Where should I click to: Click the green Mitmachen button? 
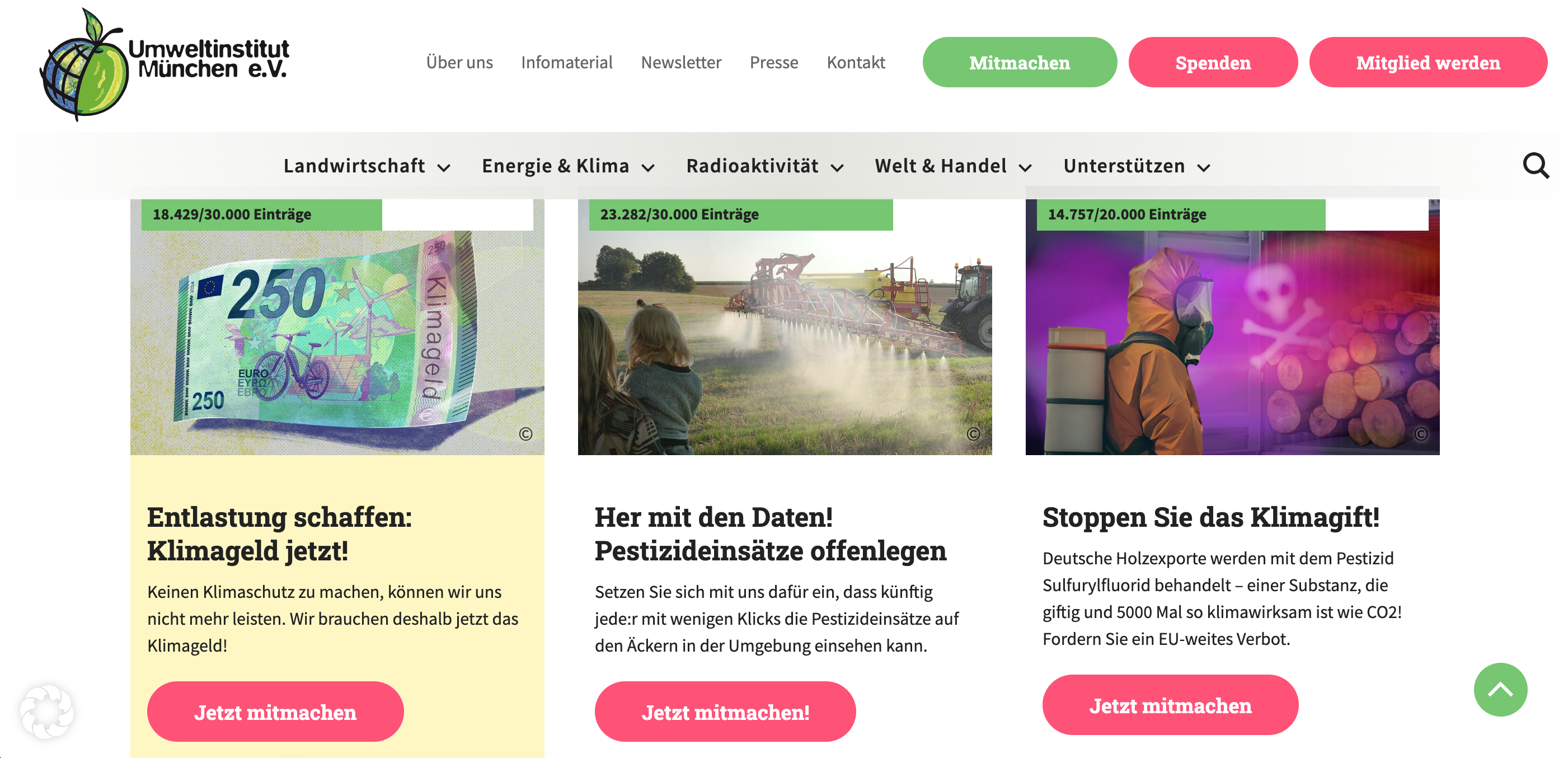click(1019, 62)
